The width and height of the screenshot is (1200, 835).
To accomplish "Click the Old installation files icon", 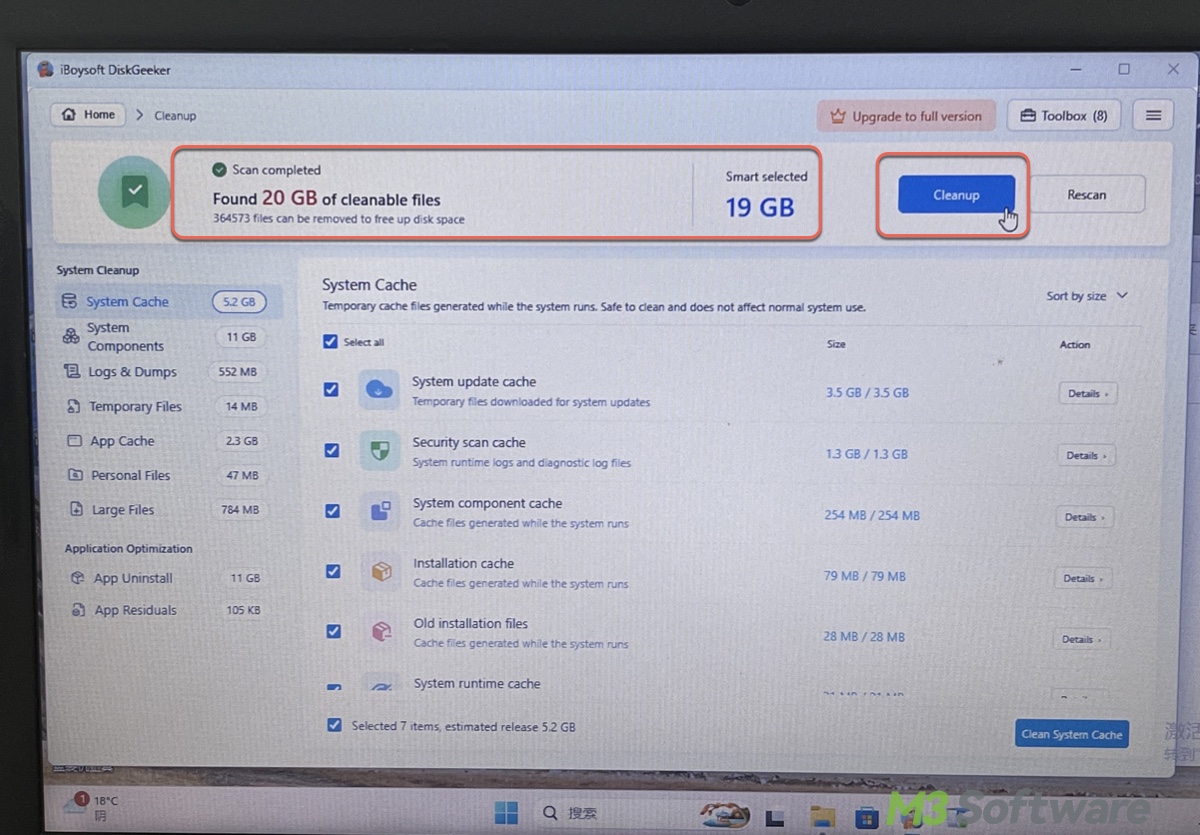I will (381, 631).
